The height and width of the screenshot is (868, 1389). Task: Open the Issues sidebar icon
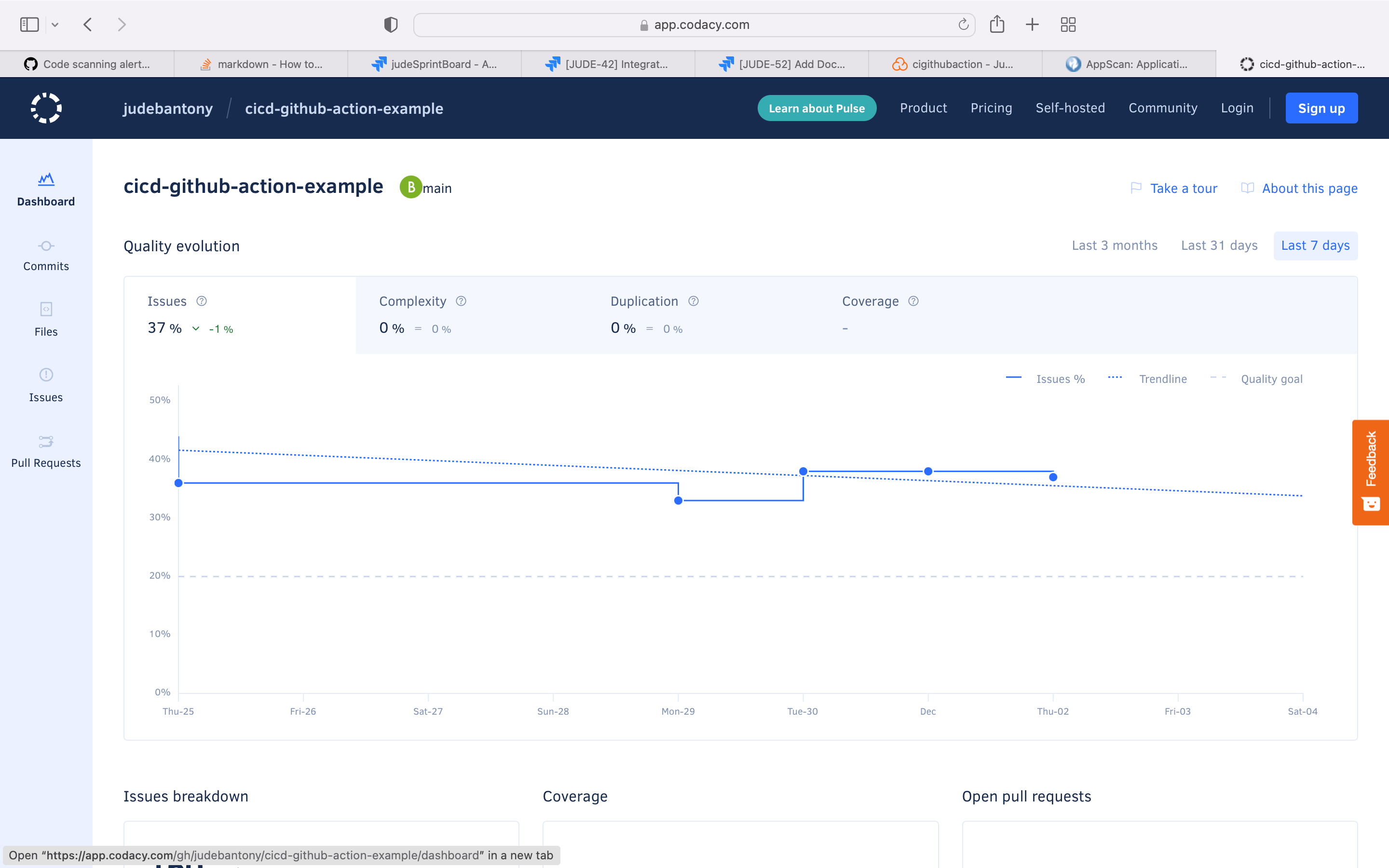click(x=46, y=375)
